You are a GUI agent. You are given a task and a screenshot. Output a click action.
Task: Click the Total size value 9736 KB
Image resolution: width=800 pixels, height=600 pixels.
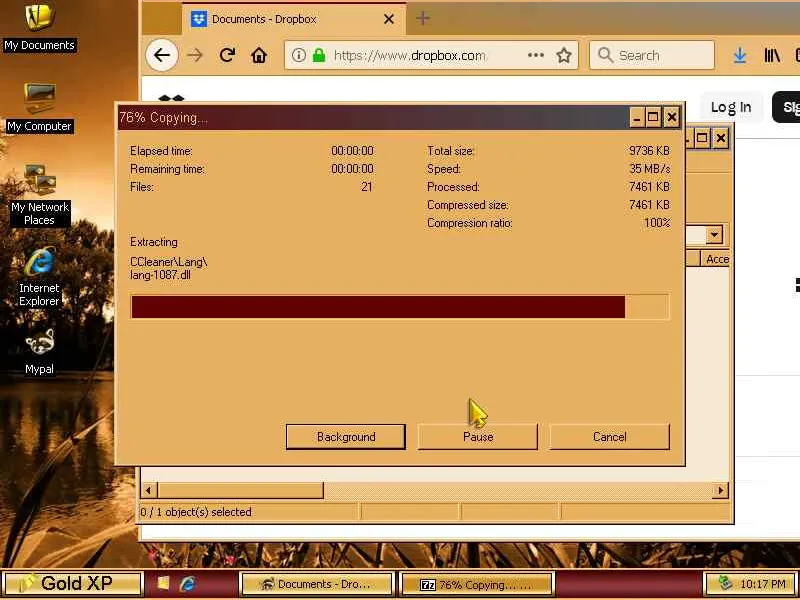tap(649, 151)
